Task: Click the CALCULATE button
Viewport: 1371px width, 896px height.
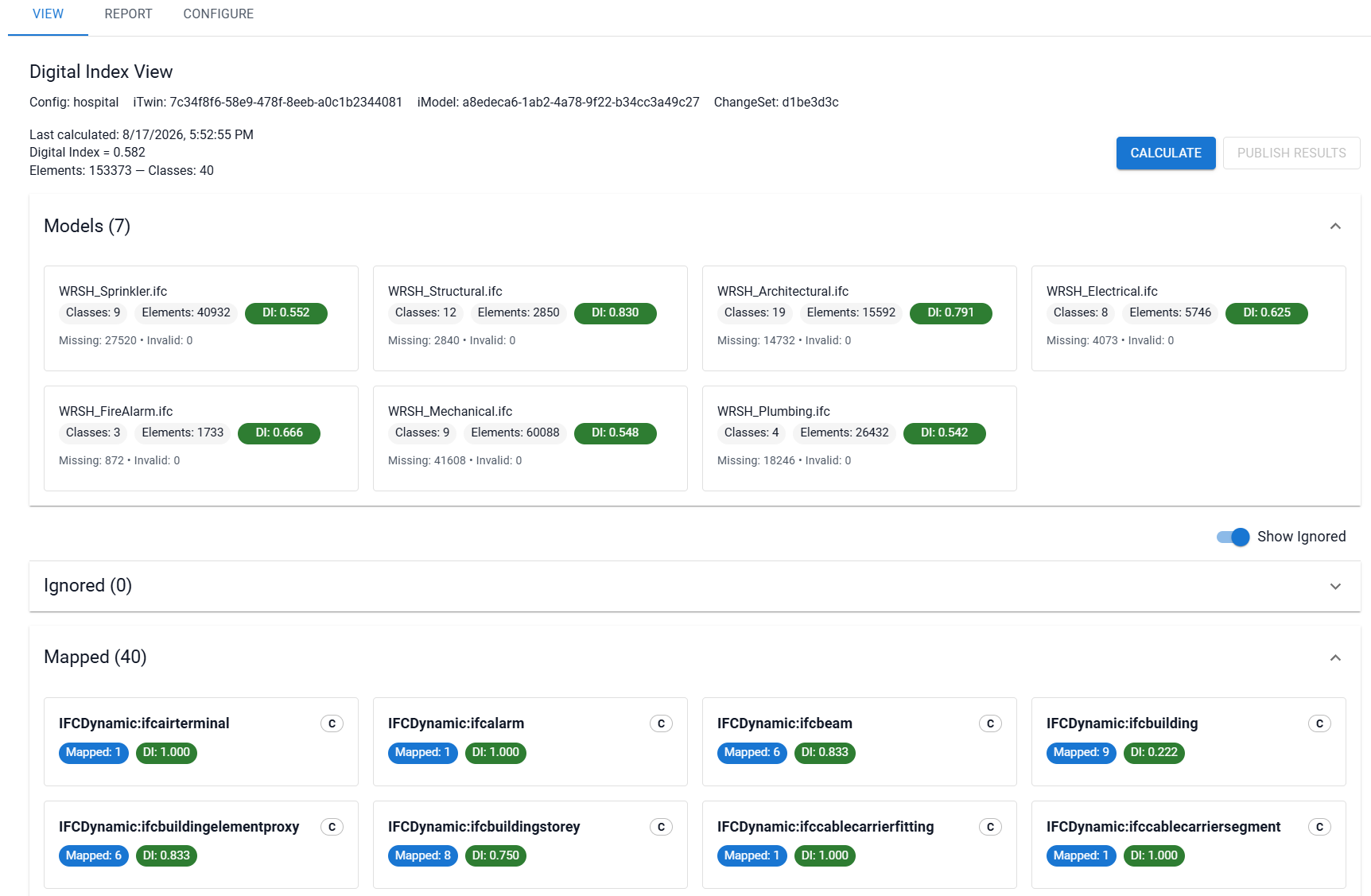Action: point(1166,153)
